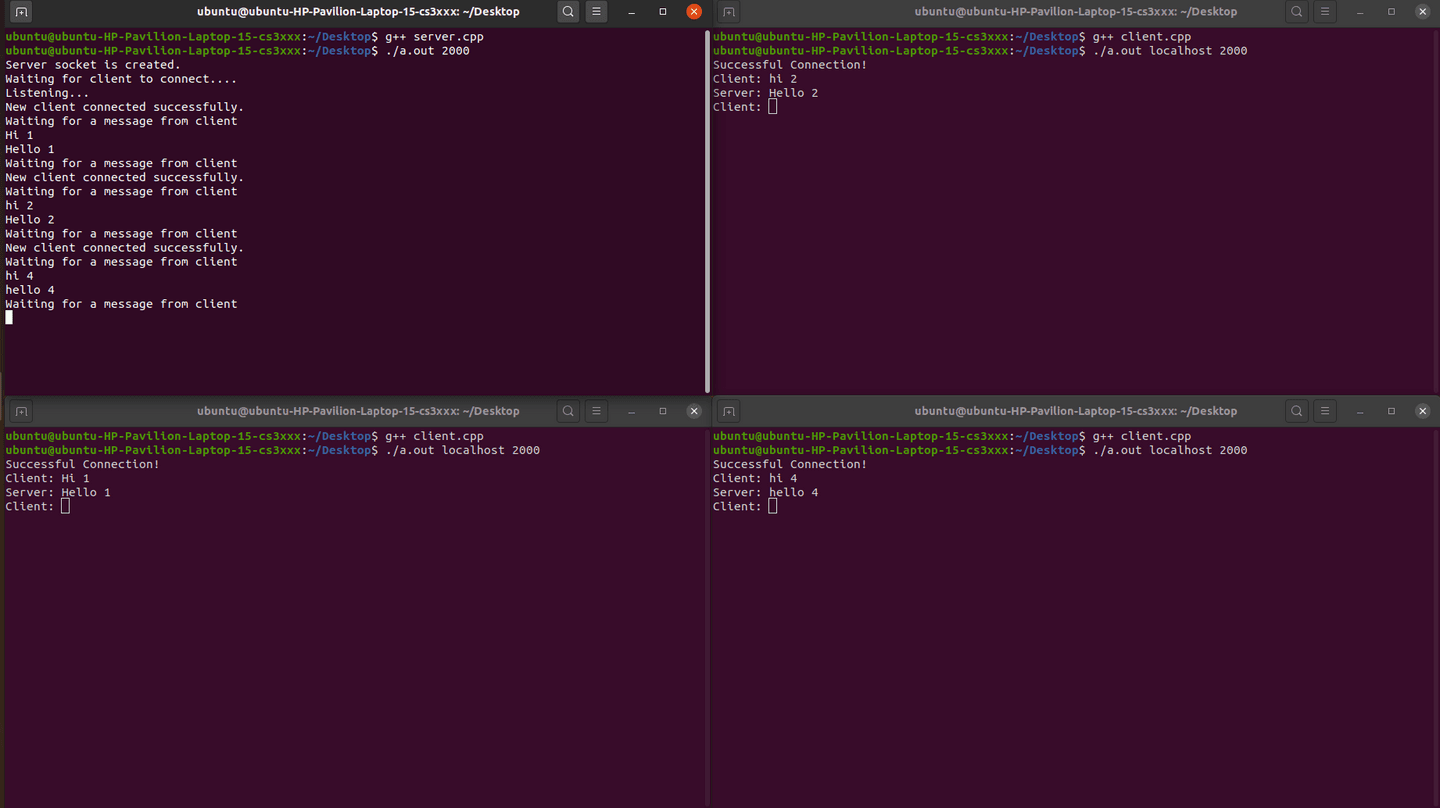Click the 'Server socket is created.' line

93,65
